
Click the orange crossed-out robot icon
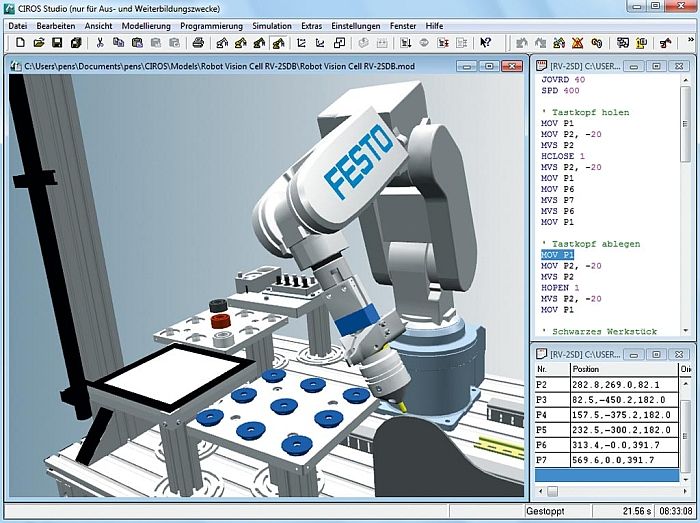(x=578, y=43)
